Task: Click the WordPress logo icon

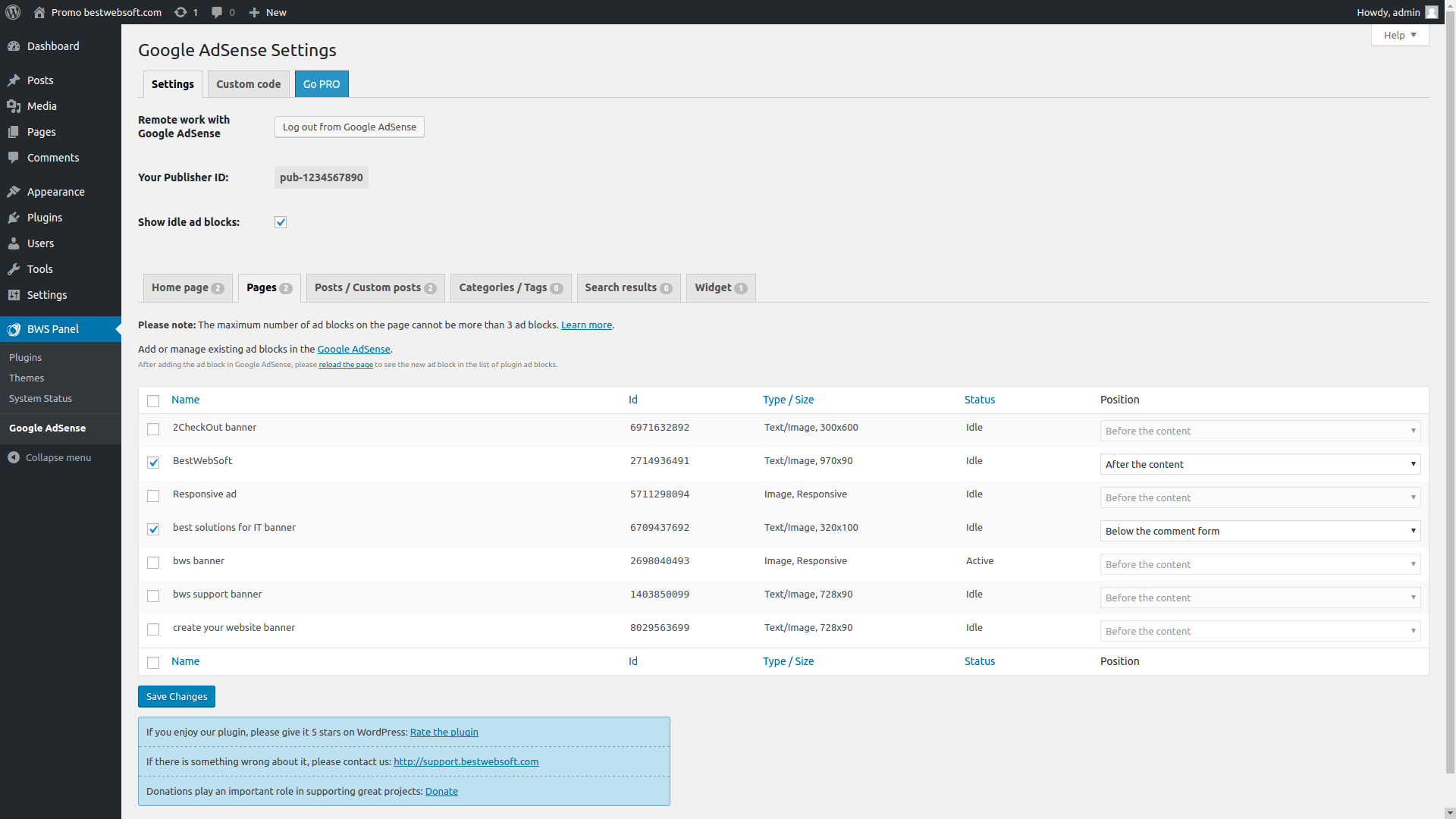Action: coord(13,12)
